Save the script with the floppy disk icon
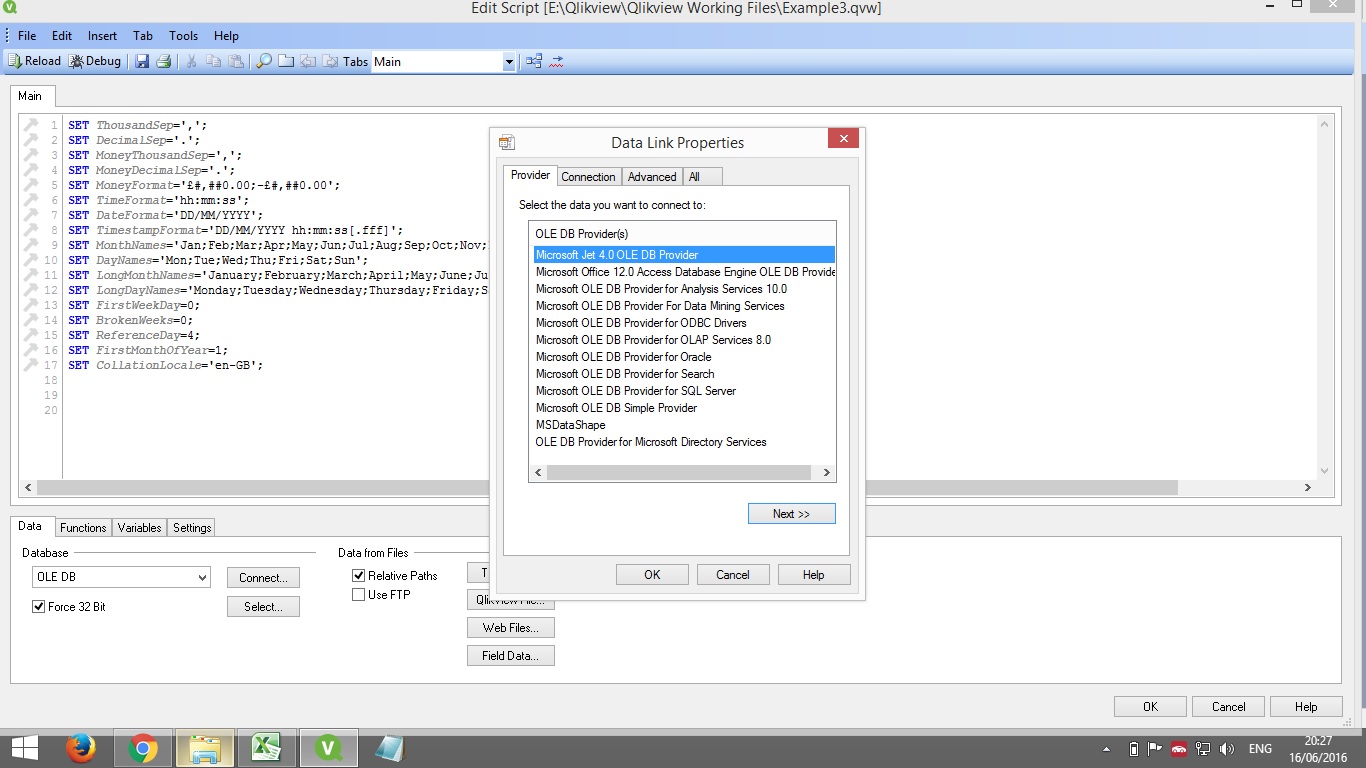Viewport: 1366px width, 768px height. click(x=142, y=61)
